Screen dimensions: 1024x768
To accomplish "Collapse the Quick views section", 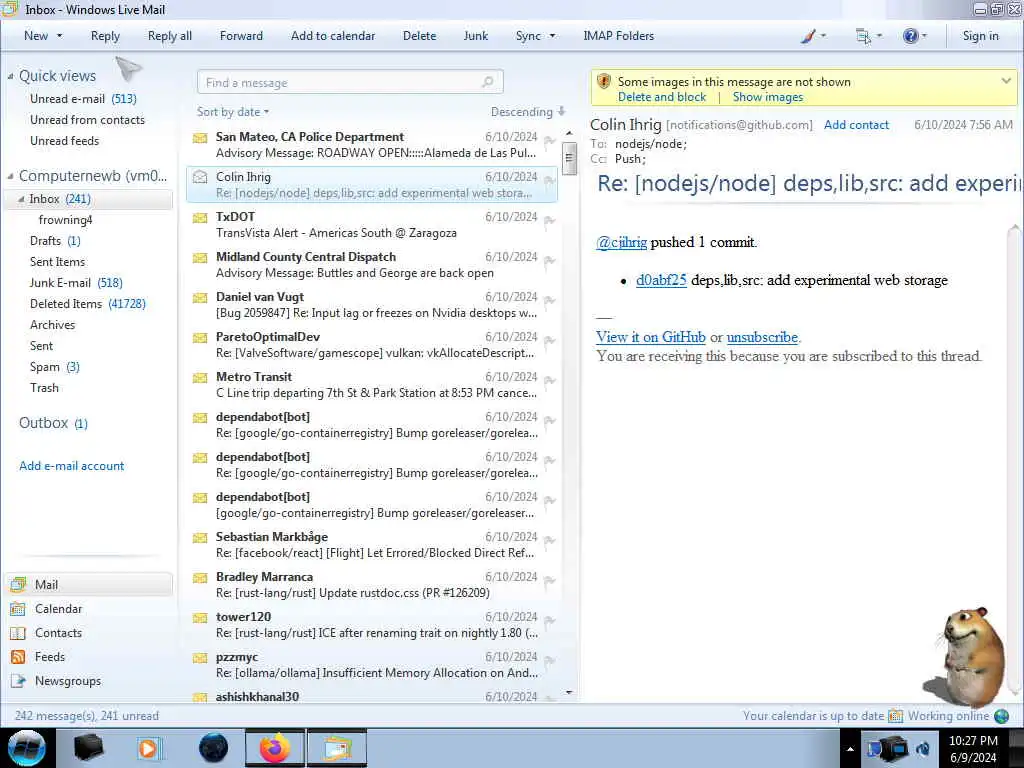I will 10,76.
